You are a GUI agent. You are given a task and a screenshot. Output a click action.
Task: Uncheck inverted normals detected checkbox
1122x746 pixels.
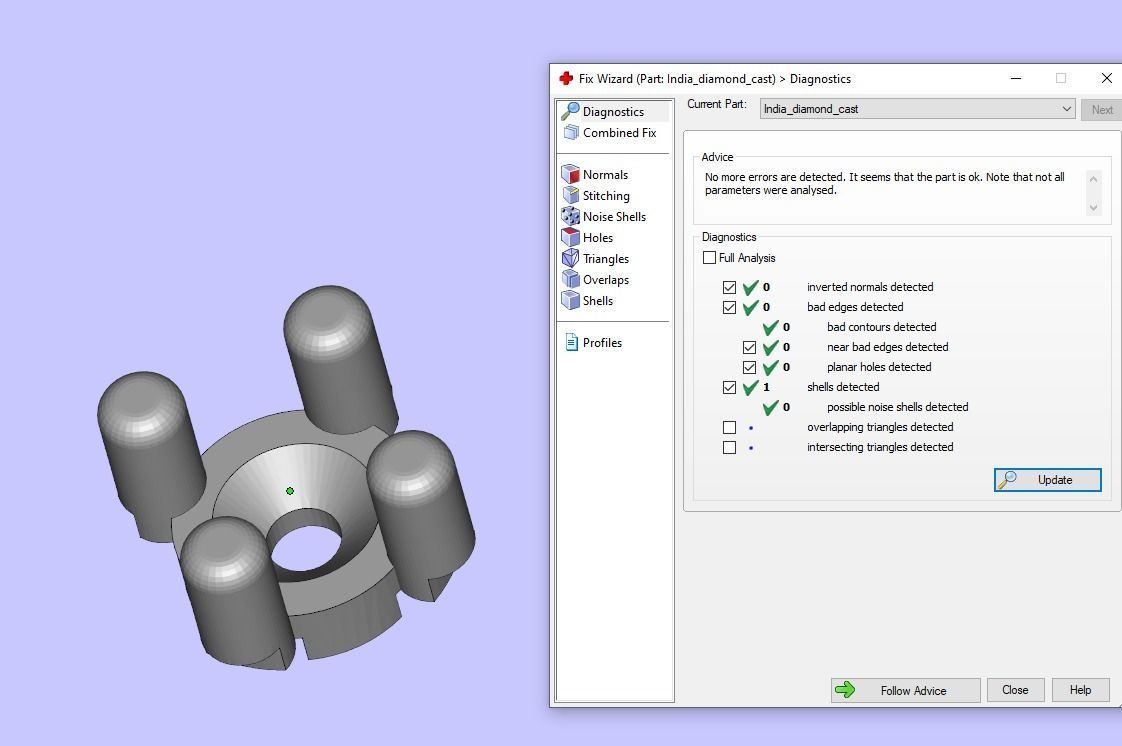click(x=729, y=288)
